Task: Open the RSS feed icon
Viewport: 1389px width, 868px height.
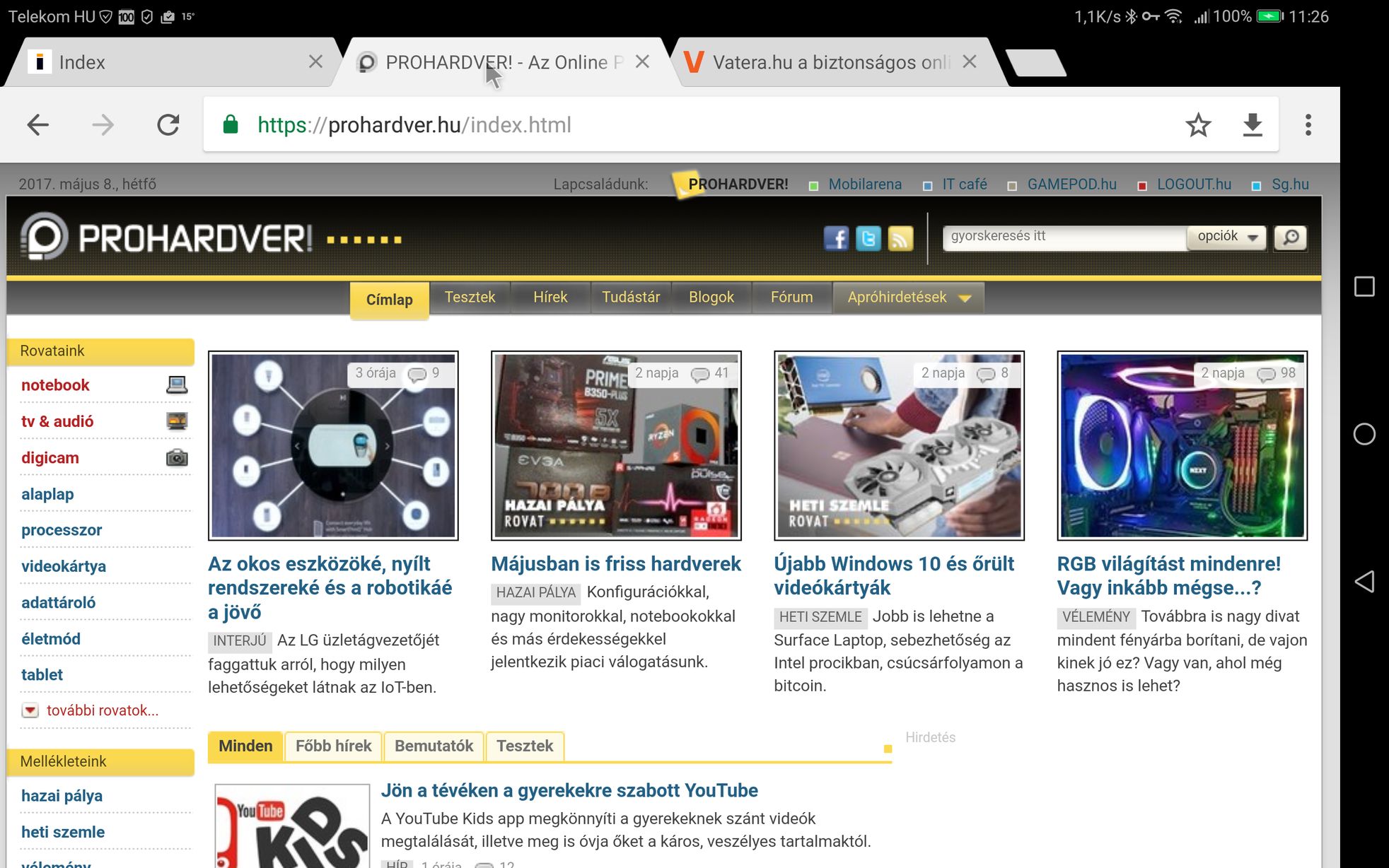Action: (x=900, y=238)
